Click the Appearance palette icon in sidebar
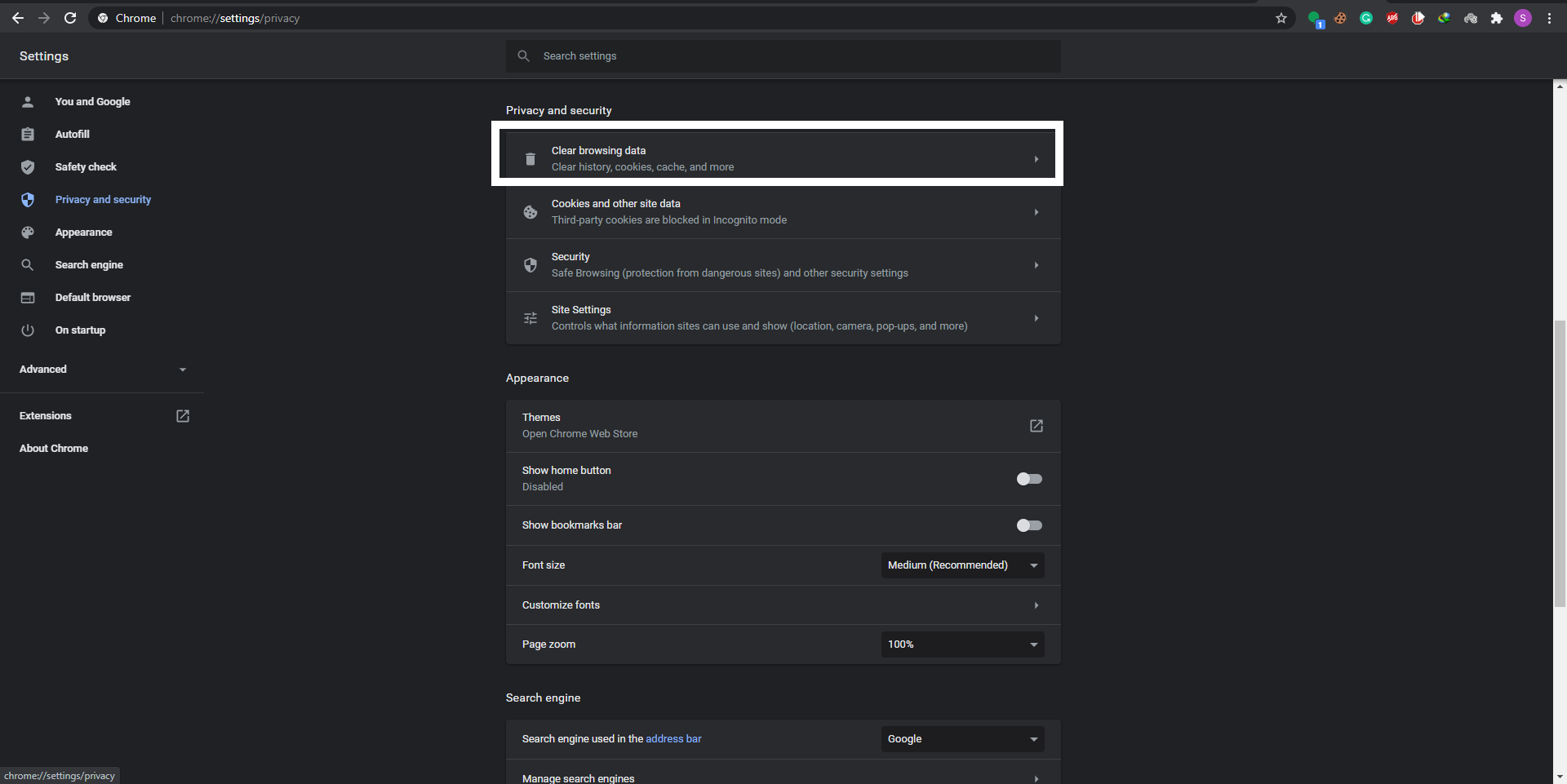Image resolution: width=1567 pixels, height=784 pixels. tap(28, 233)
